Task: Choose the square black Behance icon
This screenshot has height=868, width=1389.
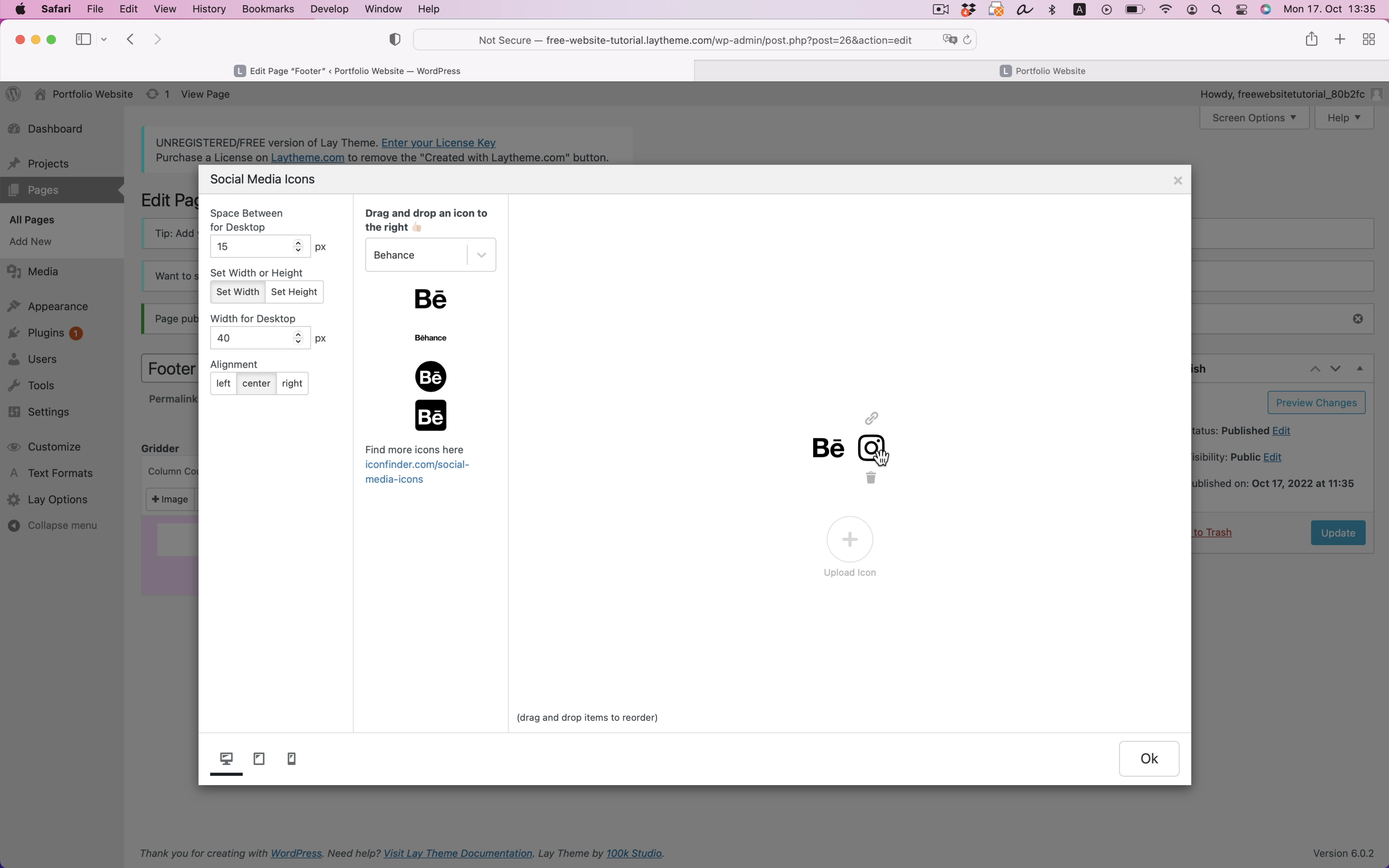Action: (x=431, y=416)
